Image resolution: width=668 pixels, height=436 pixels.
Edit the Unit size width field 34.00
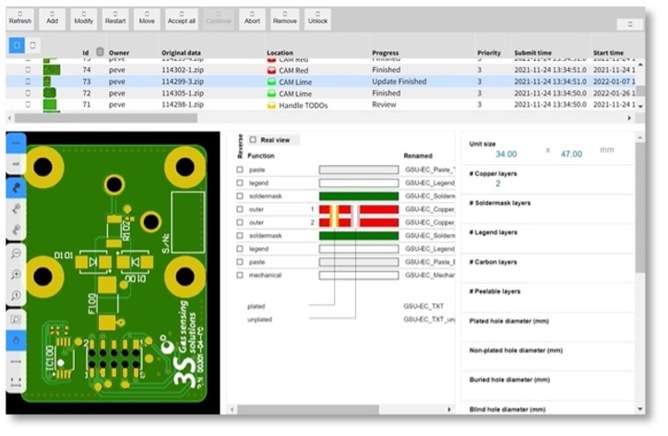506,154
